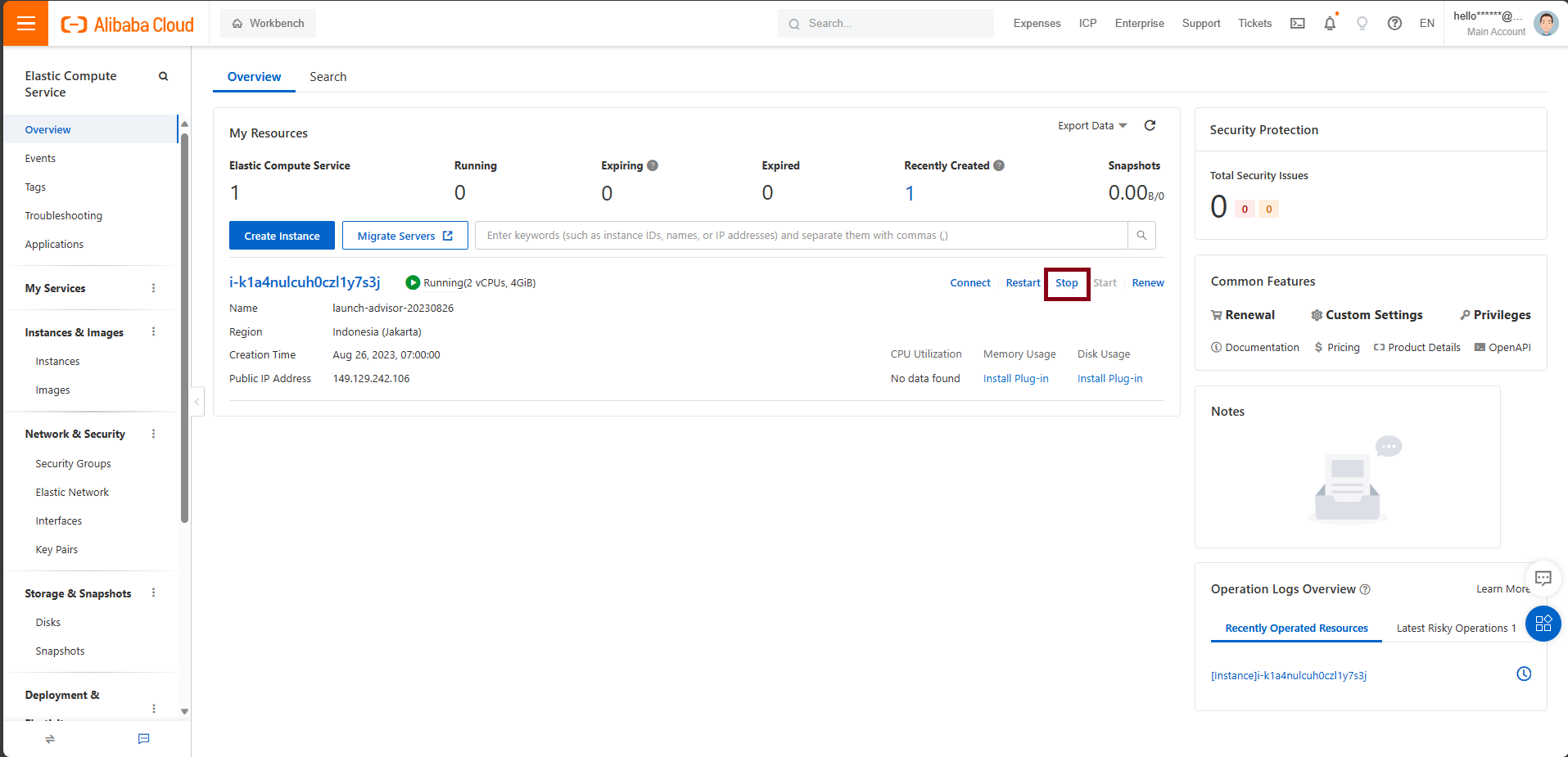Image resolution: width=1568 pixels, height=757 pixels.
Task: Open the Support menu
Action: [1201, 24]
